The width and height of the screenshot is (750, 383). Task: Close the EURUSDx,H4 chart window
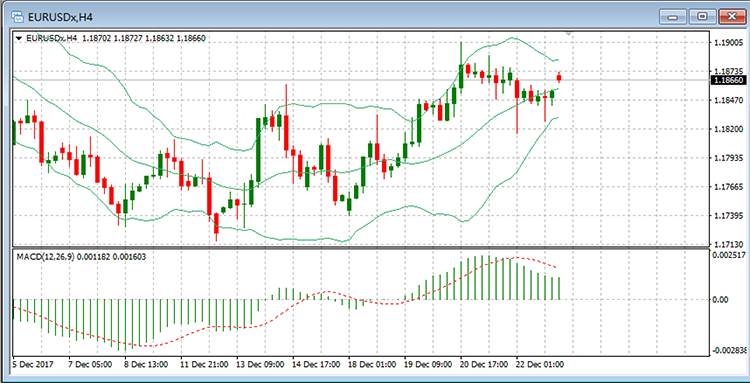coord(733,17)
